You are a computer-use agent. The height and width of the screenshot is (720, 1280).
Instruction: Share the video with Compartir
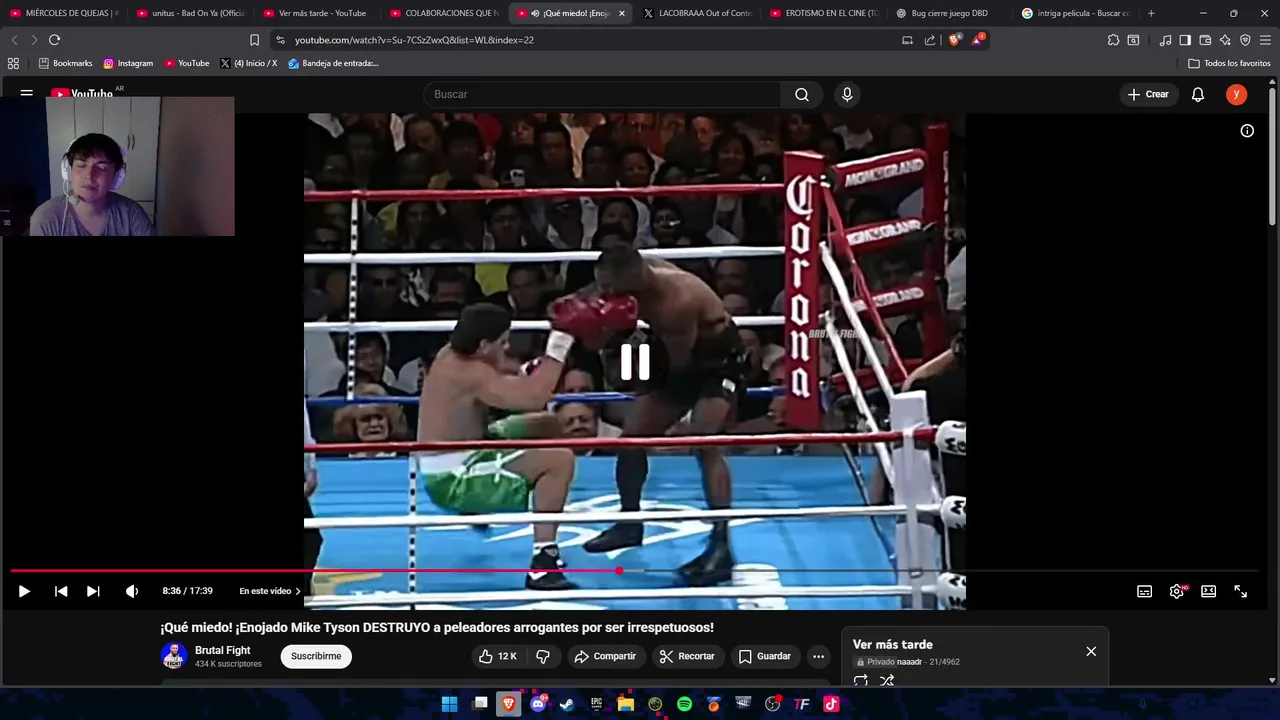point(605,656)
